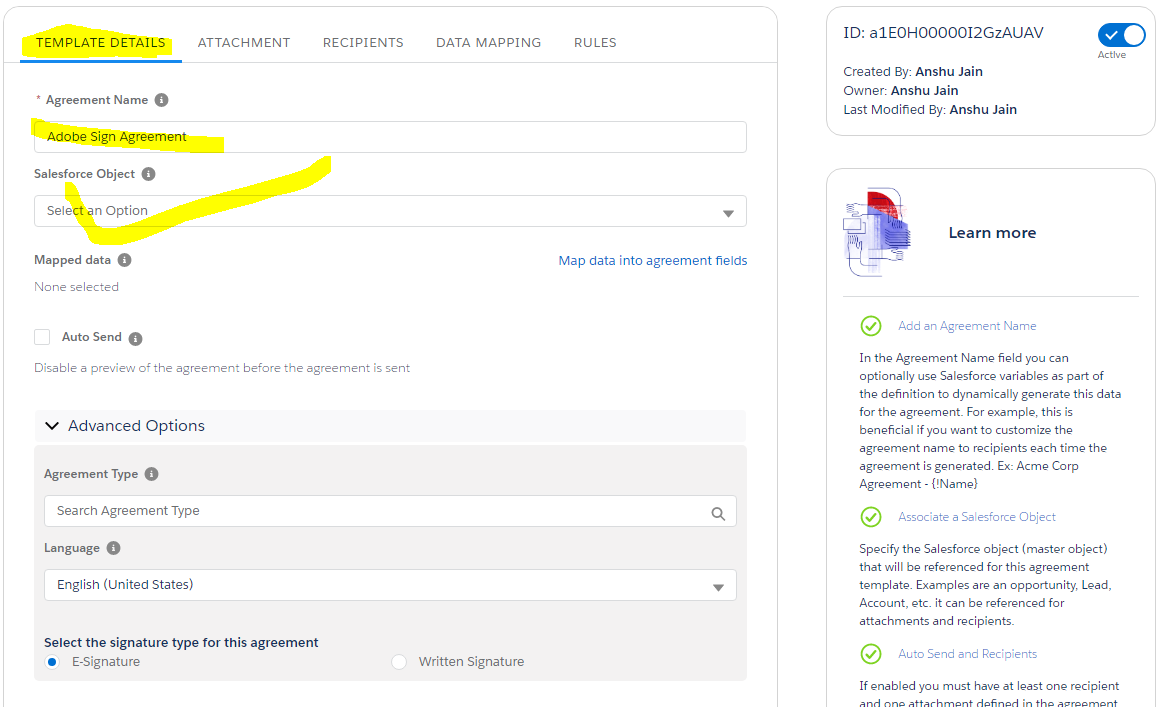Click the template ID a1E0H00000I2GzAUAV text
The height and width of the screenshot is (707, 1175).
coord(943,33)
